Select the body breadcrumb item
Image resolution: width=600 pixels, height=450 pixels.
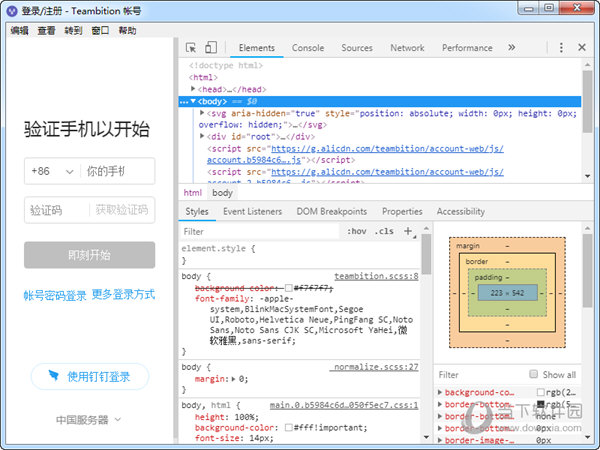[x=222, y=193]
